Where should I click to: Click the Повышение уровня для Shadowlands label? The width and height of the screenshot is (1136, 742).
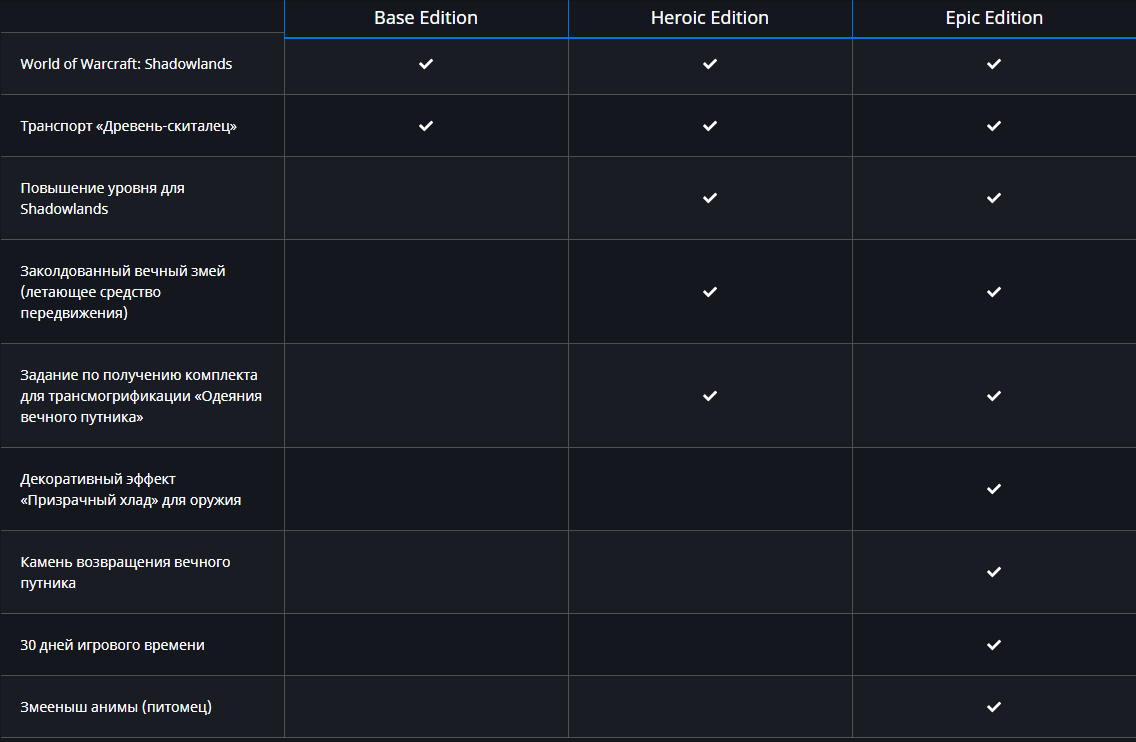(x=102, y=198)
